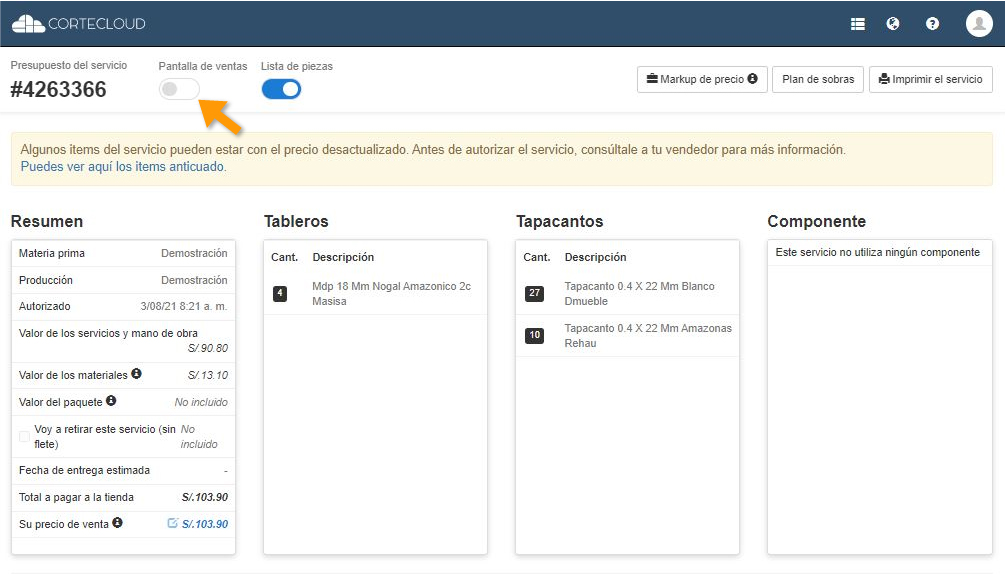The image size is (1006, 574).
Task: Click the globe language icon
Action: [893, 24]
